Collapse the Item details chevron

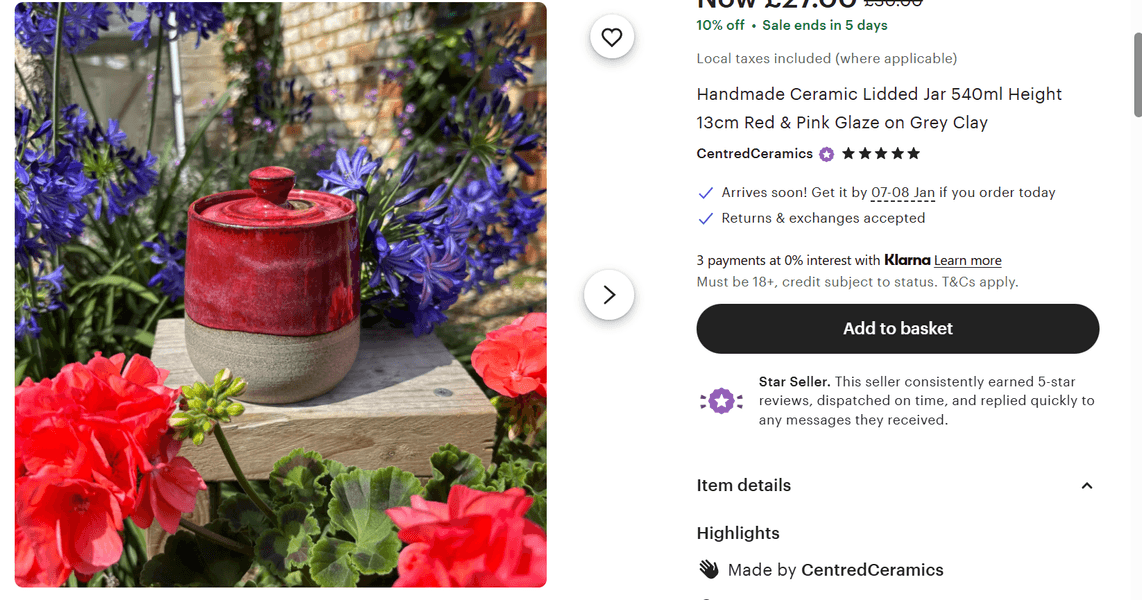(x=1087, y=486)
